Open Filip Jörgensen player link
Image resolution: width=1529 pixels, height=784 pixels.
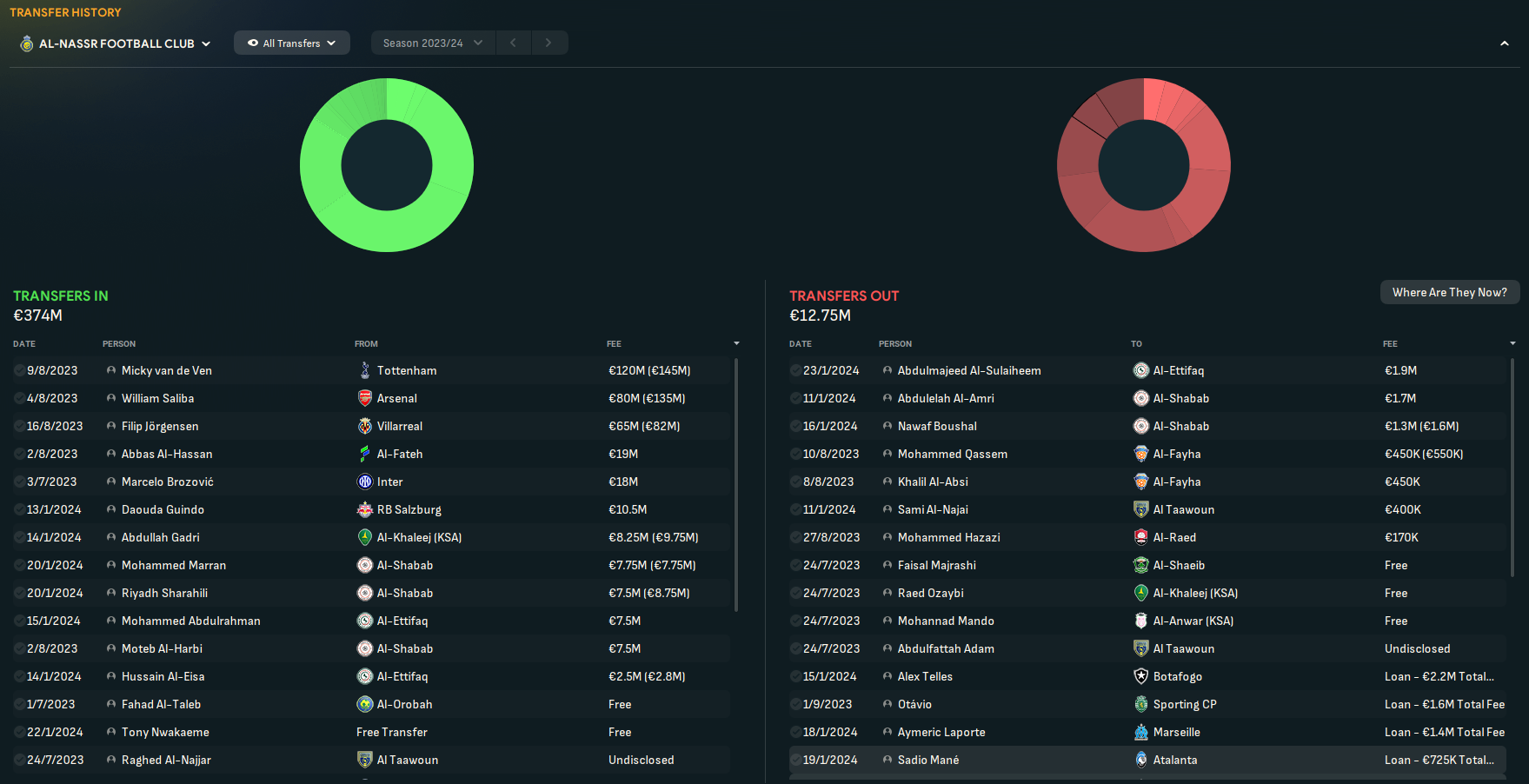(160, 426)
